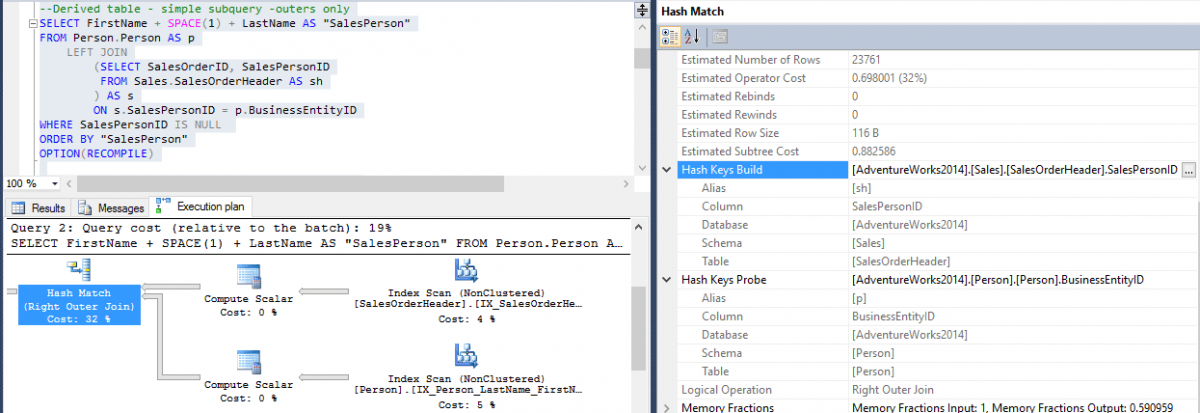Click the Person Index Scan operator icon
Image resolution: width=1200 pixels, height=413 pixels.
[x=464, y=358]
